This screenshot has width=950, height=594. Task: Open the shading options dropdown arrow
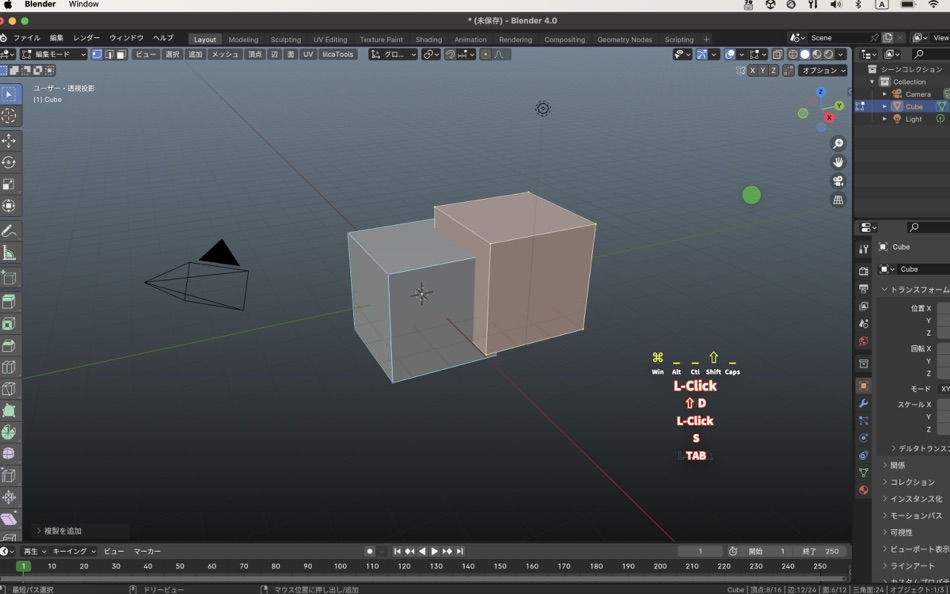coord(840,55)
